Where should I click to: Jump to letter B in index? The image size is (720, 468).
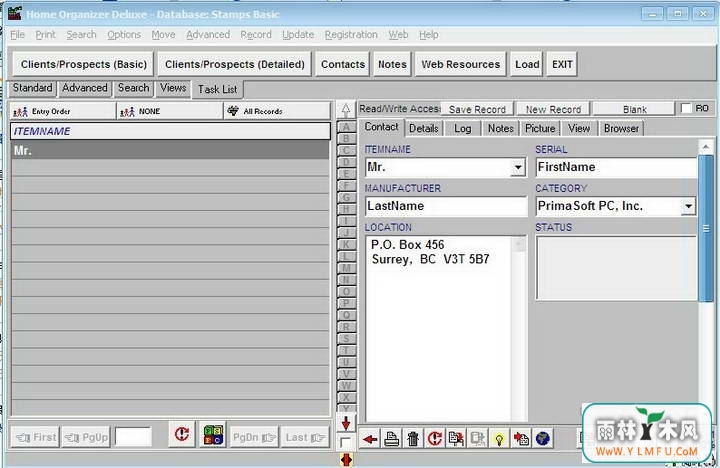coord(346,138)
